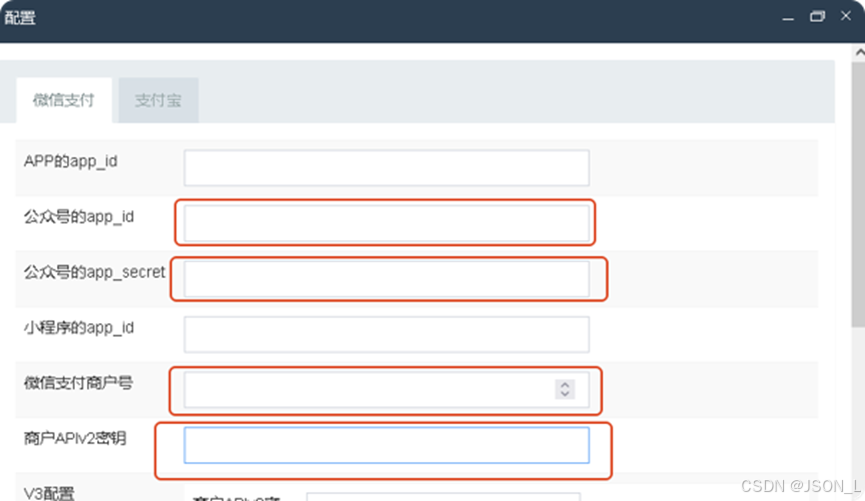
Task: Focus the APP的app_id input field
Action: tap(386, 168)
